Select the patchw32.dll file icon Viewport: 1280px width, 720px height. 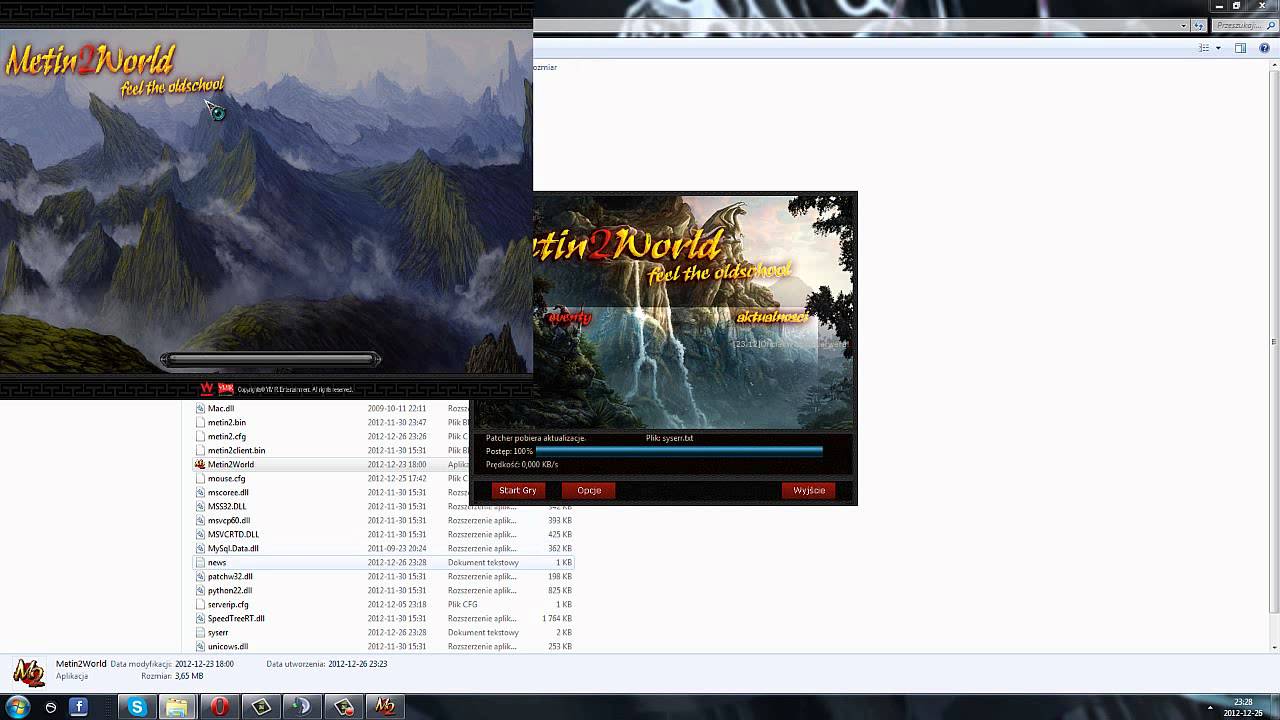click(x=200, y=576)
